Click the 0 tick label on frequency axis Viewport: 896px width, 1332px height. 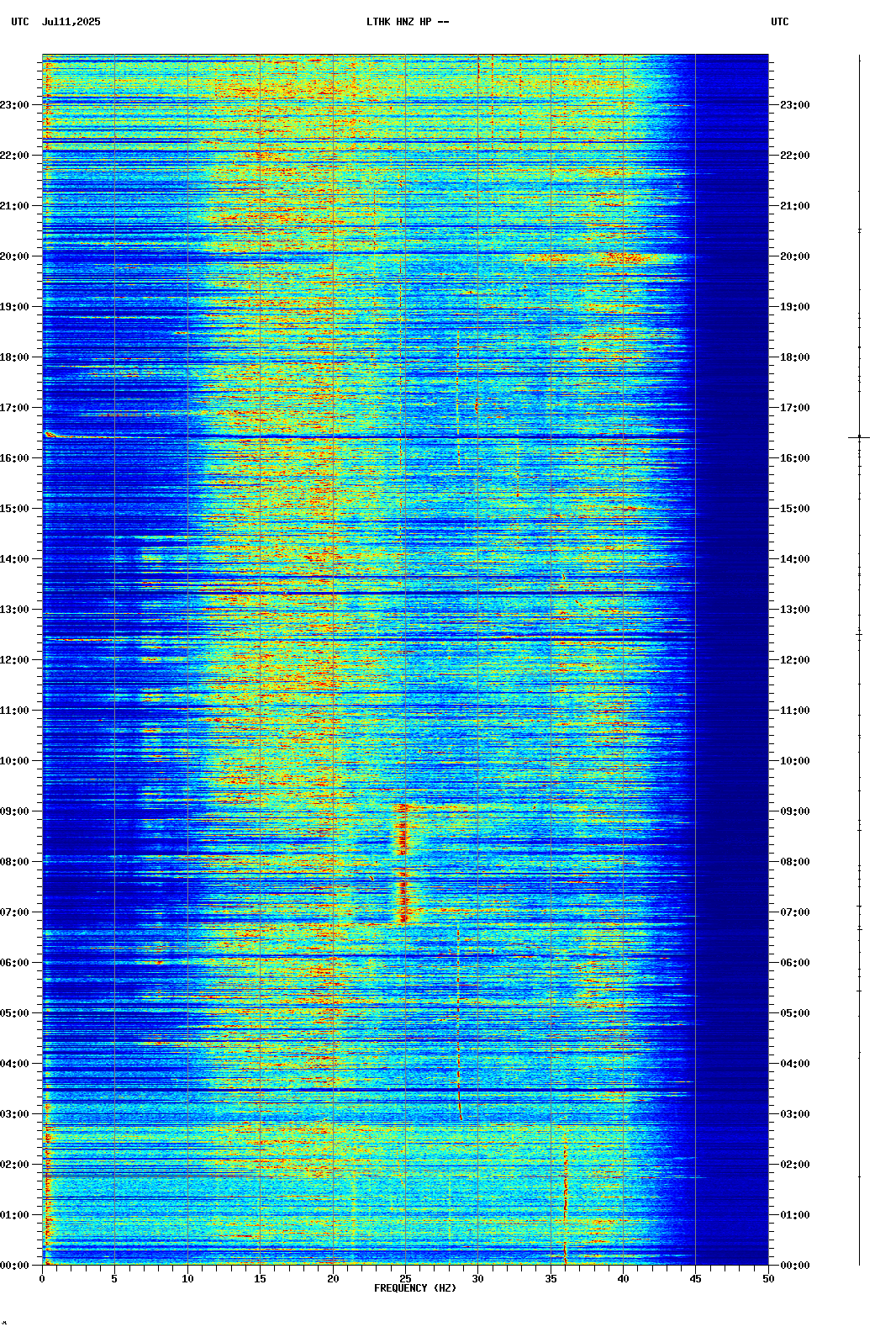(x=42, y=1279)
